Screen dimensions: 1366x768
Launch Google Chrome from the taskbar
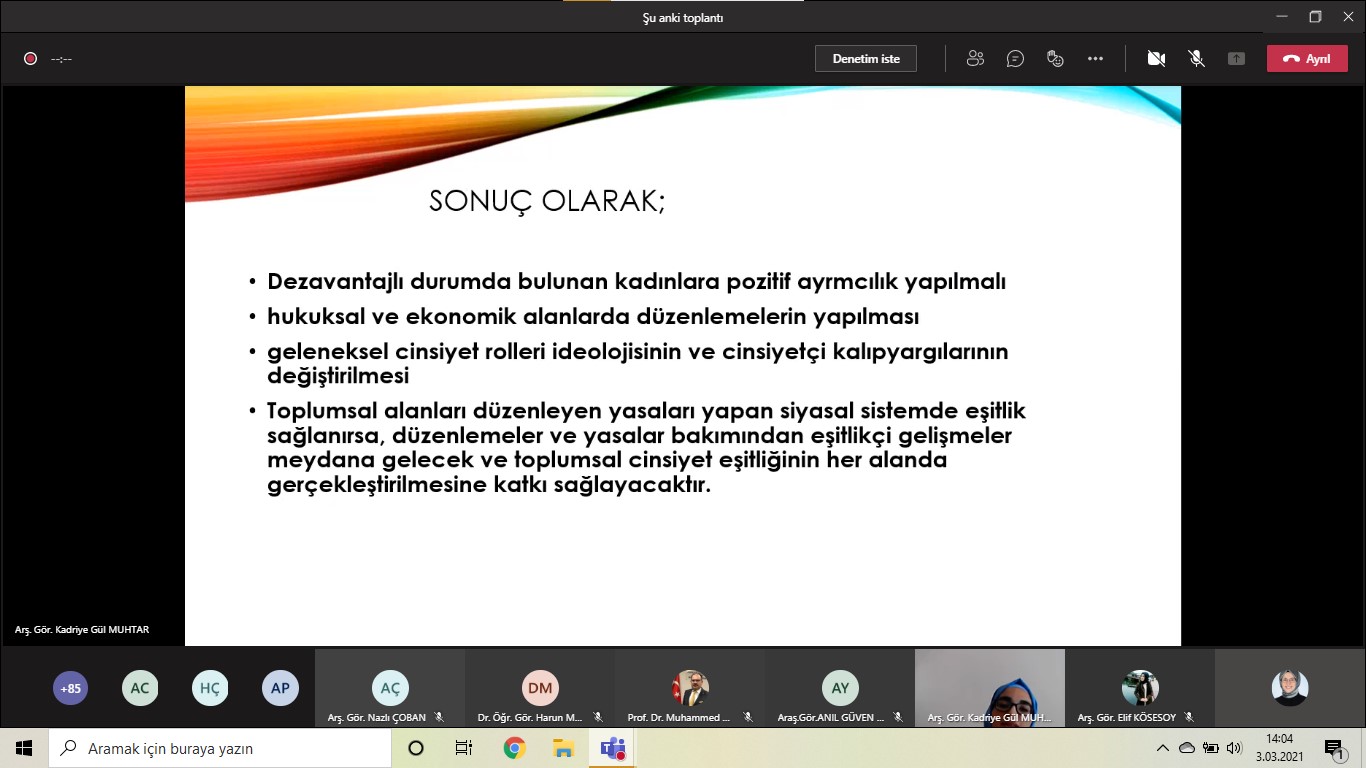(x=514, y=748)
